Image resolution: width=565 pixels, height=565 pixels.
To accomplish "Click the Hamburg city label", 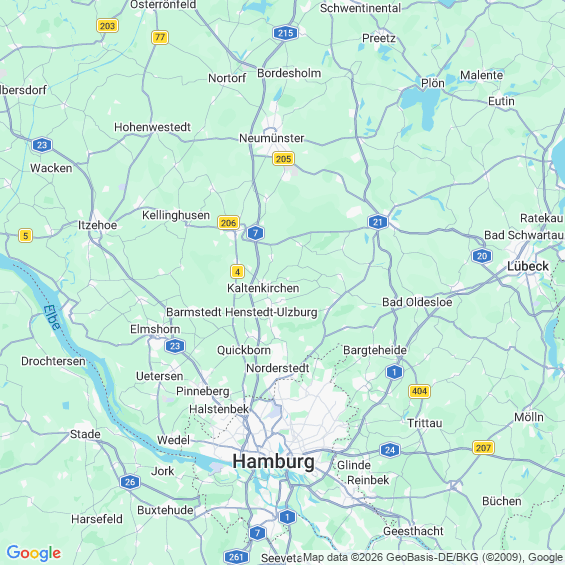I will tap(273, 462).
